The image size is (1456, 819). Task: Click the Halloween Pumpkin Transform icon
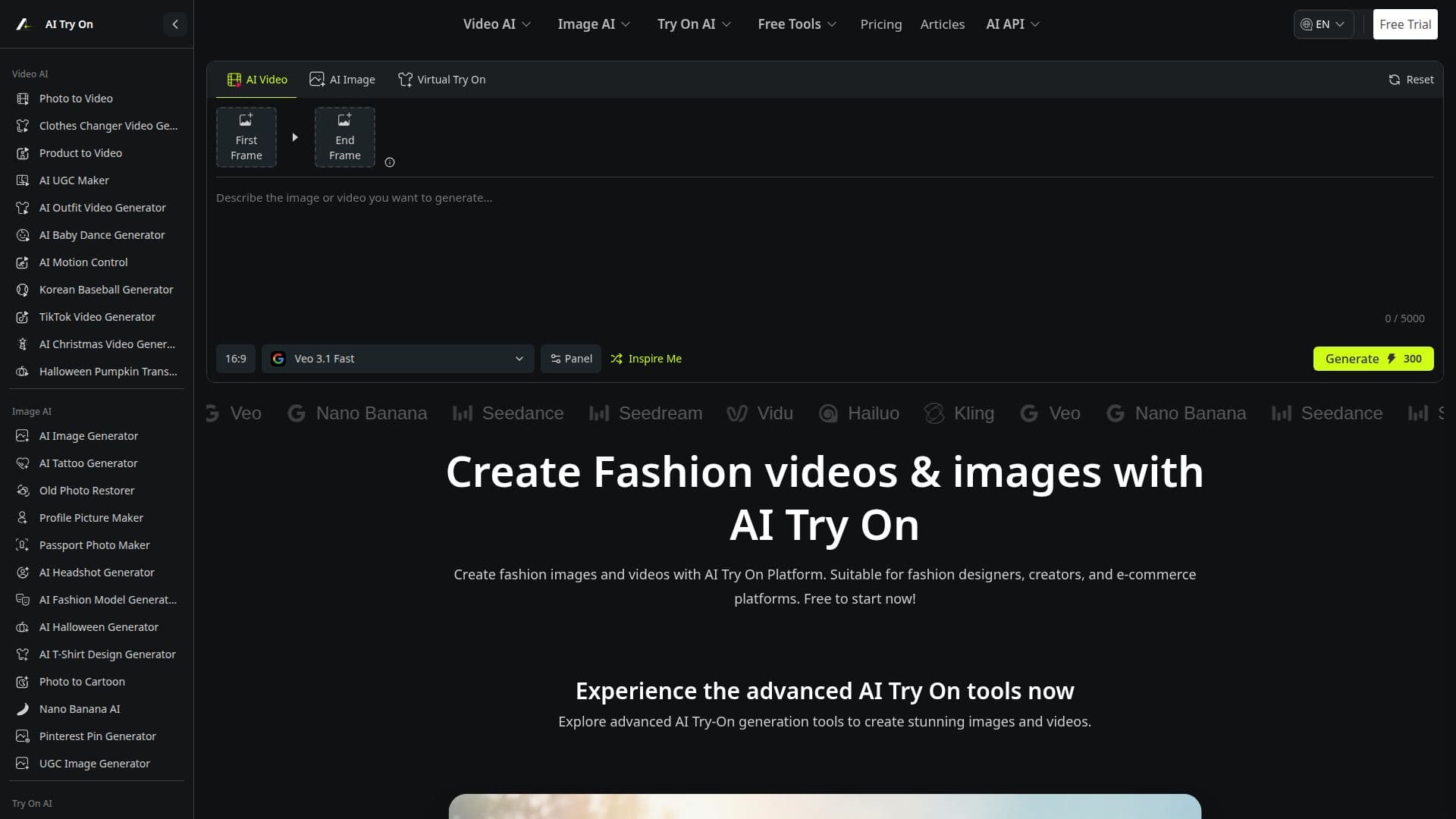coord(23,372)
